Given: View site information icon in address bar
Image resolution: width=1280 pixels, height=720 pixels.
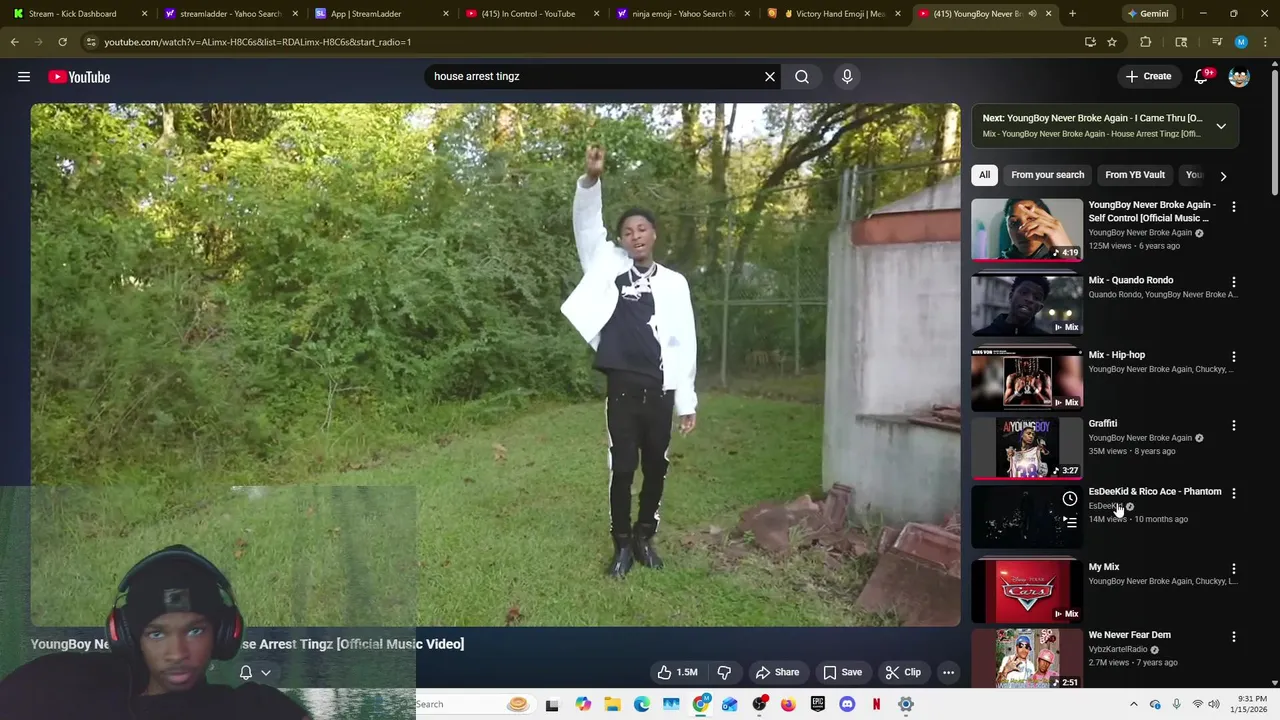Looking at the screenshot, I should (x=91, y=42).
